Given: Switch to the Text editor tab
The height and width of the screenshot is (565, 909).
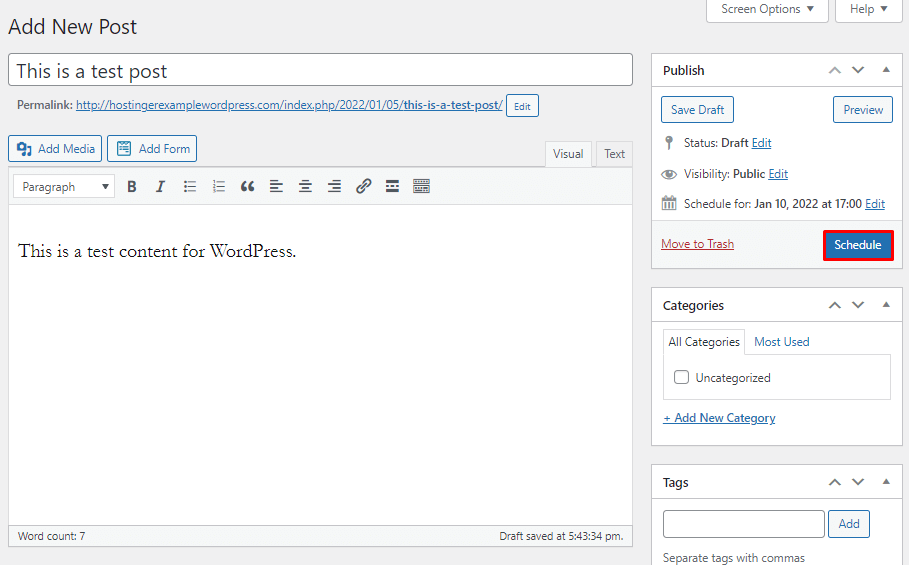Looking at the screenshot, I should (614, 154).
